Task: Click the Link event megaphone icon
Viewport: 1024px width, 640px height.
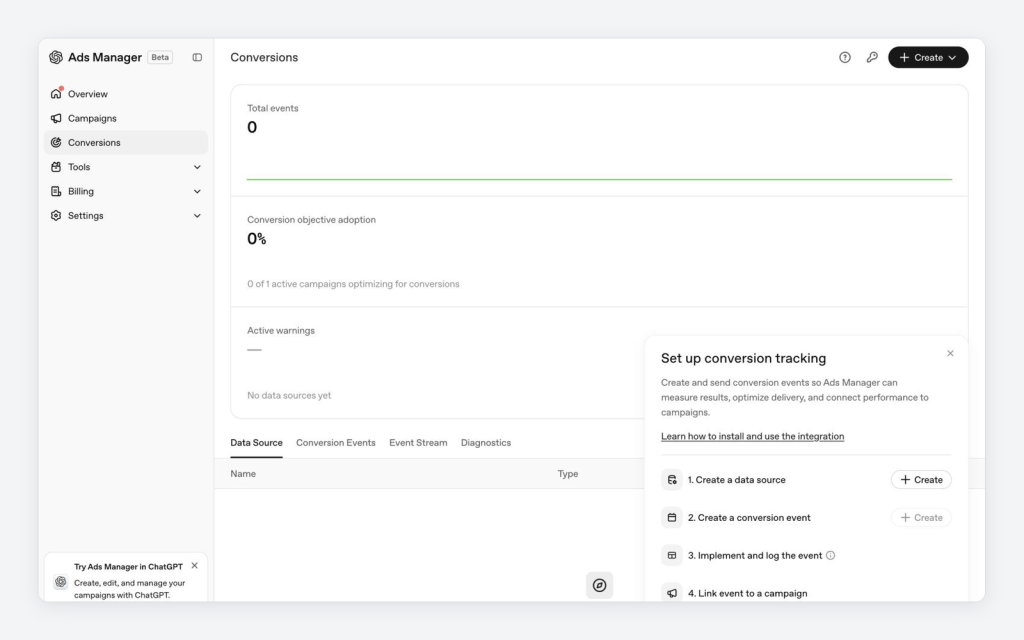Action: click(x=672, y=593)
